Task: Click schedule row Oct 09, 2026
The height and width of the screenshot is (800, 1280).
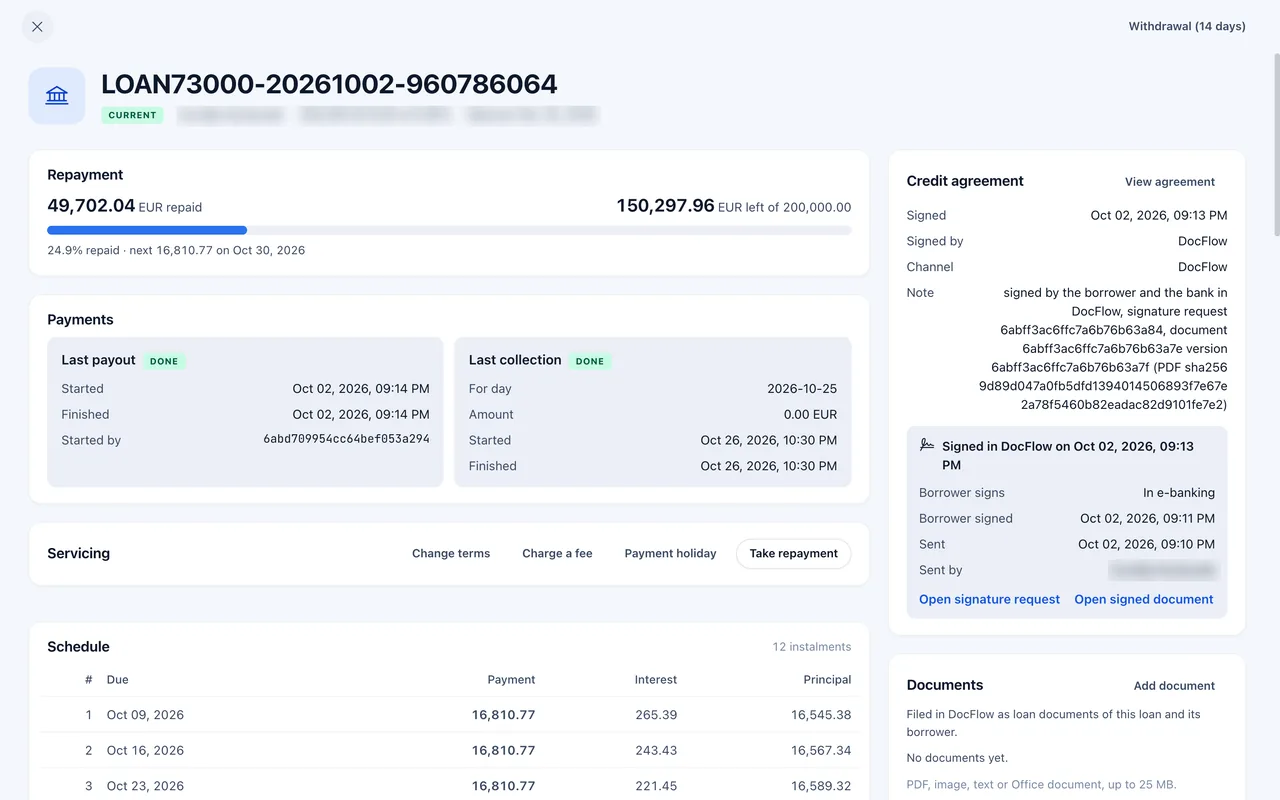Action: pyautogui.click(x=449, y=715)
